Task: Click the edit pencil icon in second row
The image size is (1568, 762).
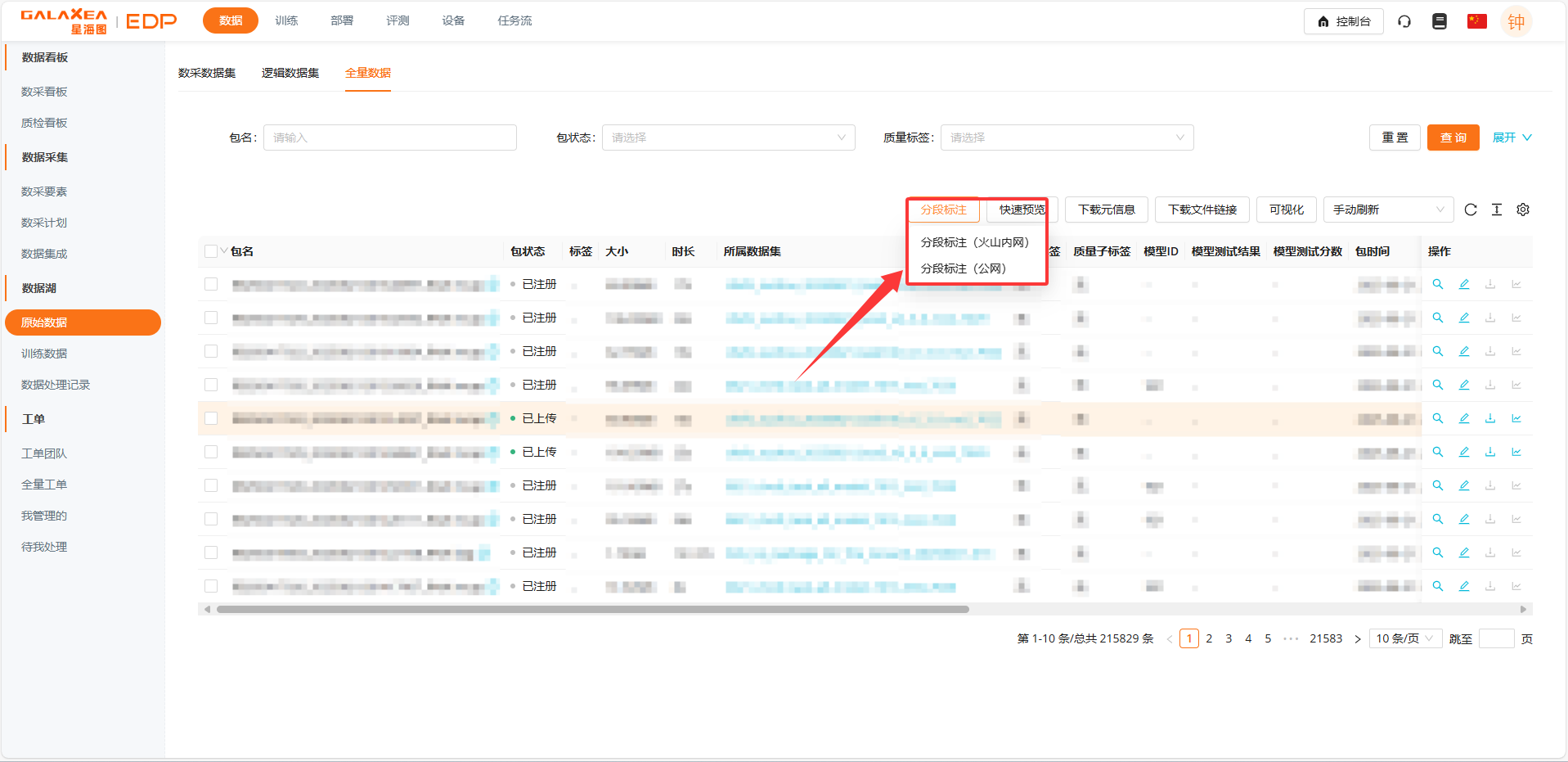Action: pyautogui.click(x=1463, y=318)
